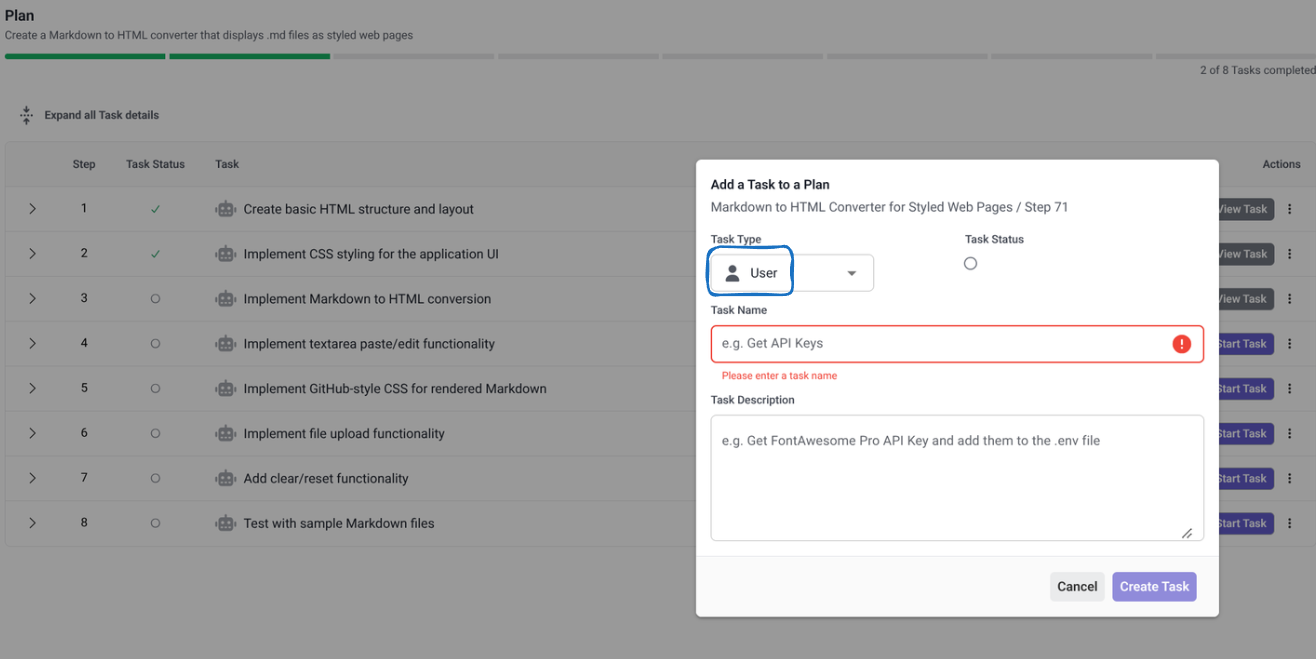This screenshot has height=659, width=1316.
Task: Click the plan progress bar's first segment
Action: click(85, 56)
